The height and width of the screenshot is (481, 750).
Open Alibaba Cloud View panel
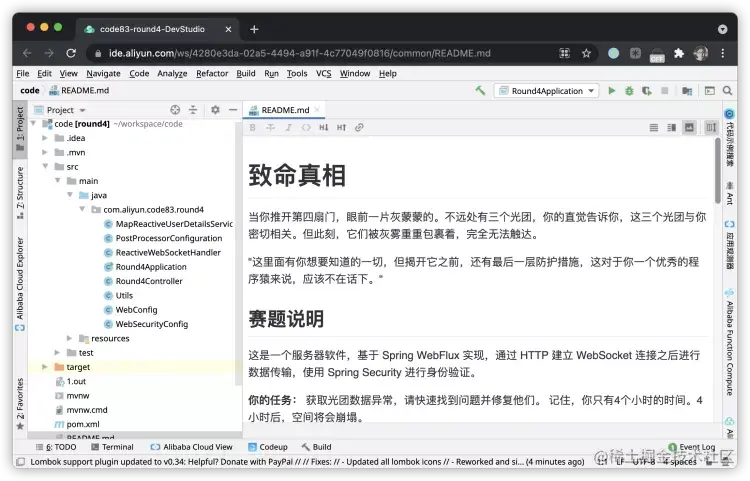[x=192, y=447]
